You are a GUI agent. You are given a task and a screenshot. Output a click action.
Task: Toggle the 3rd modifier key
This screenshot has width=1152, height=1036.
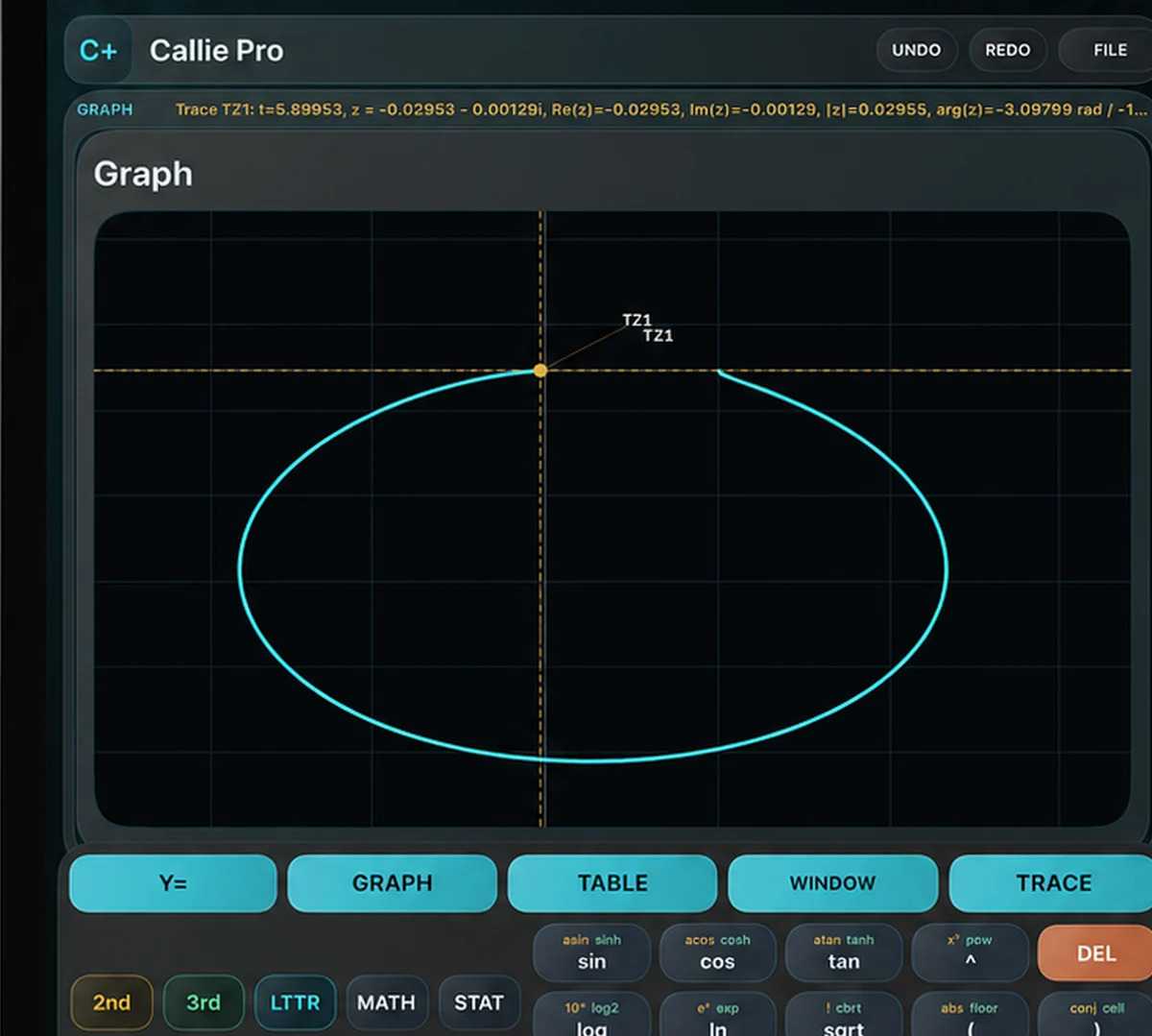coord(203,1003)
